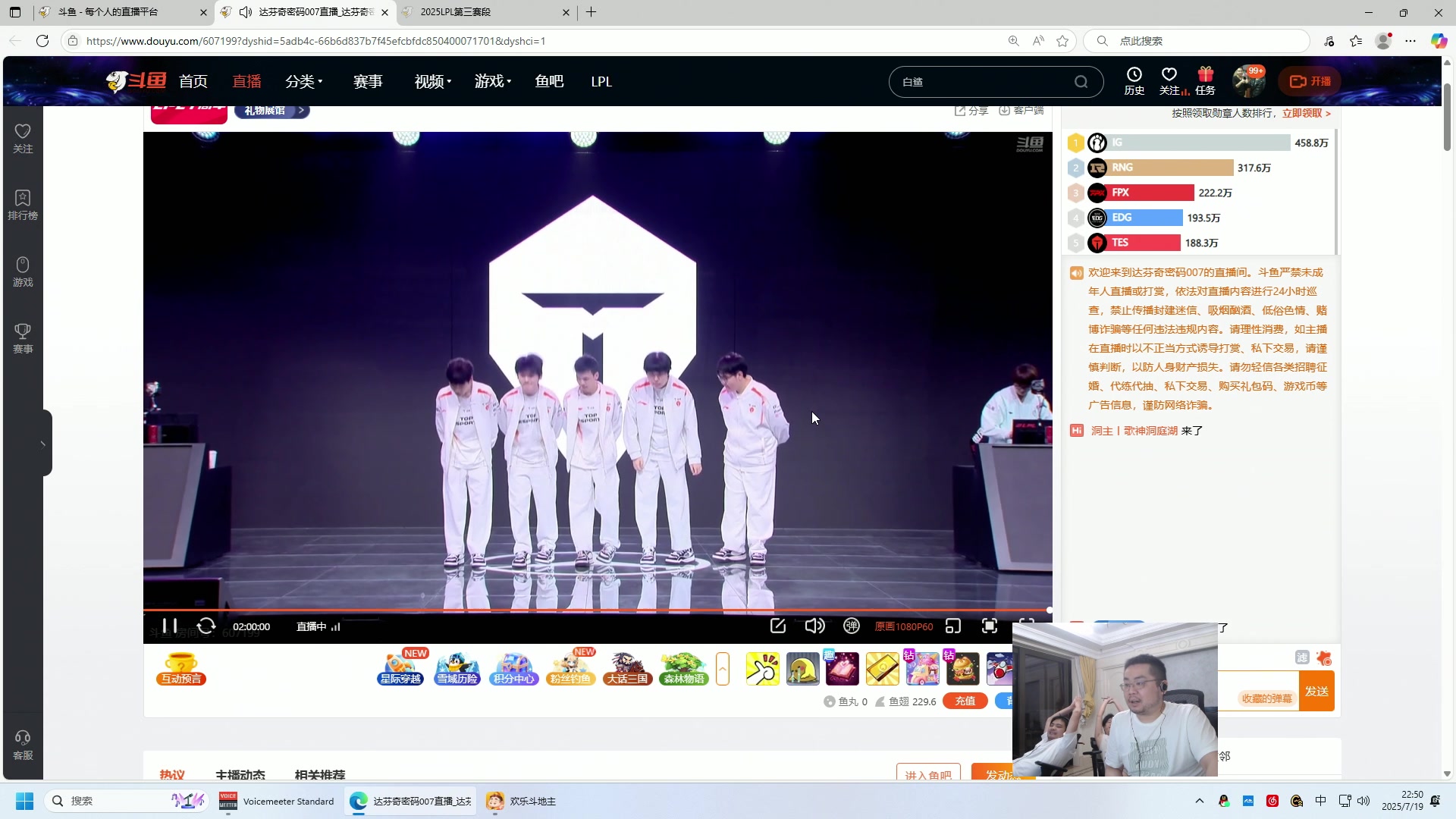Viewport: 1456px width, 819px height.
Task: Switch to 斗鱼-每个人的直播平台 browser tab
Action: point(123,12)
